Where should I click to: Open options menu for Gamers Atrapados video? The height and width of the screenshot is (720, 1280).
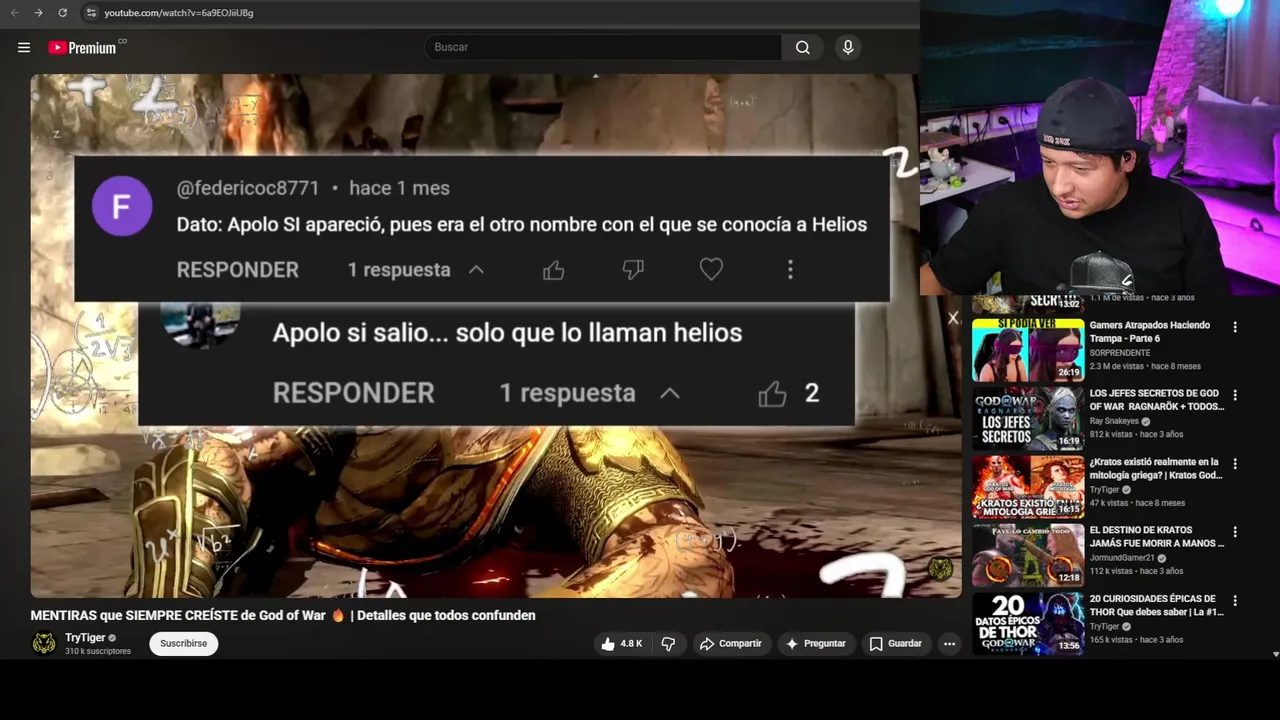(x=1235, y=327)
